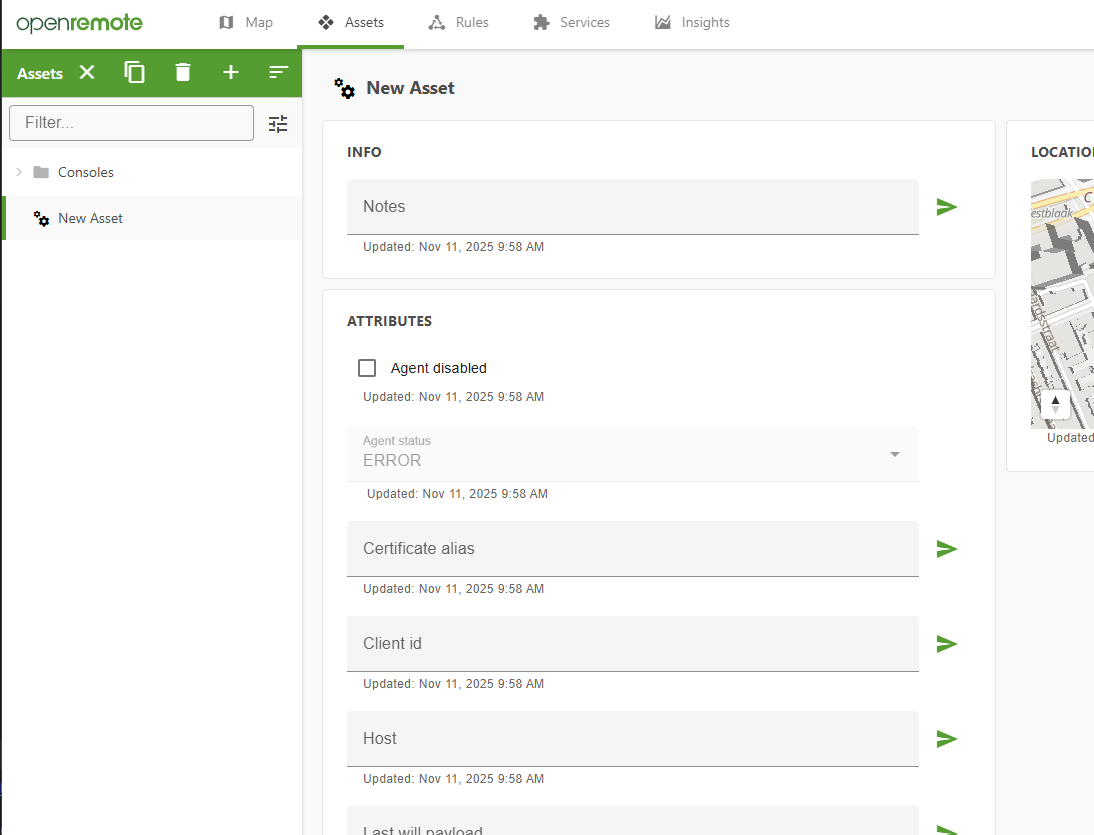Toggle the Agent disabled checkbox
Viewport: 1094px width, 835px height.
pos(367,368)
